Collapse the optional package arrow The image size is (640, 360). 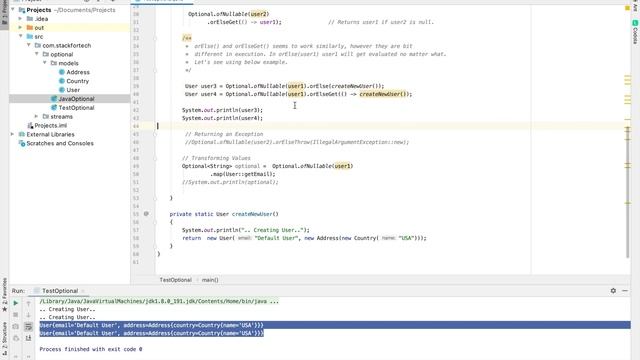coord(37,54)
